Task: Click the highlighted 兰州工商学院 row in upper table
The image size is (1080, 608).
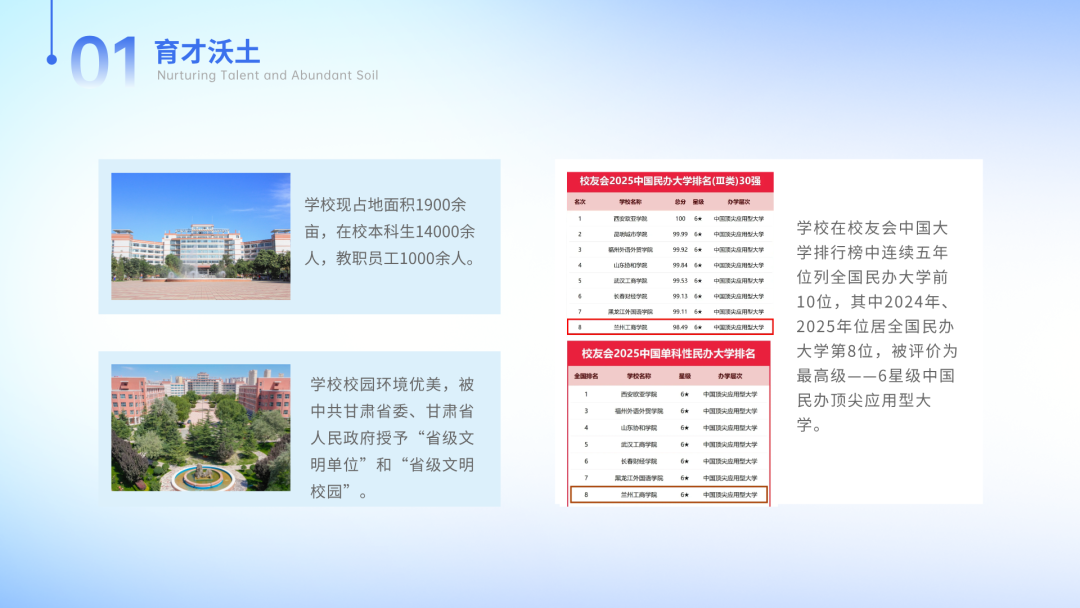Action: [x=669, y=327]
